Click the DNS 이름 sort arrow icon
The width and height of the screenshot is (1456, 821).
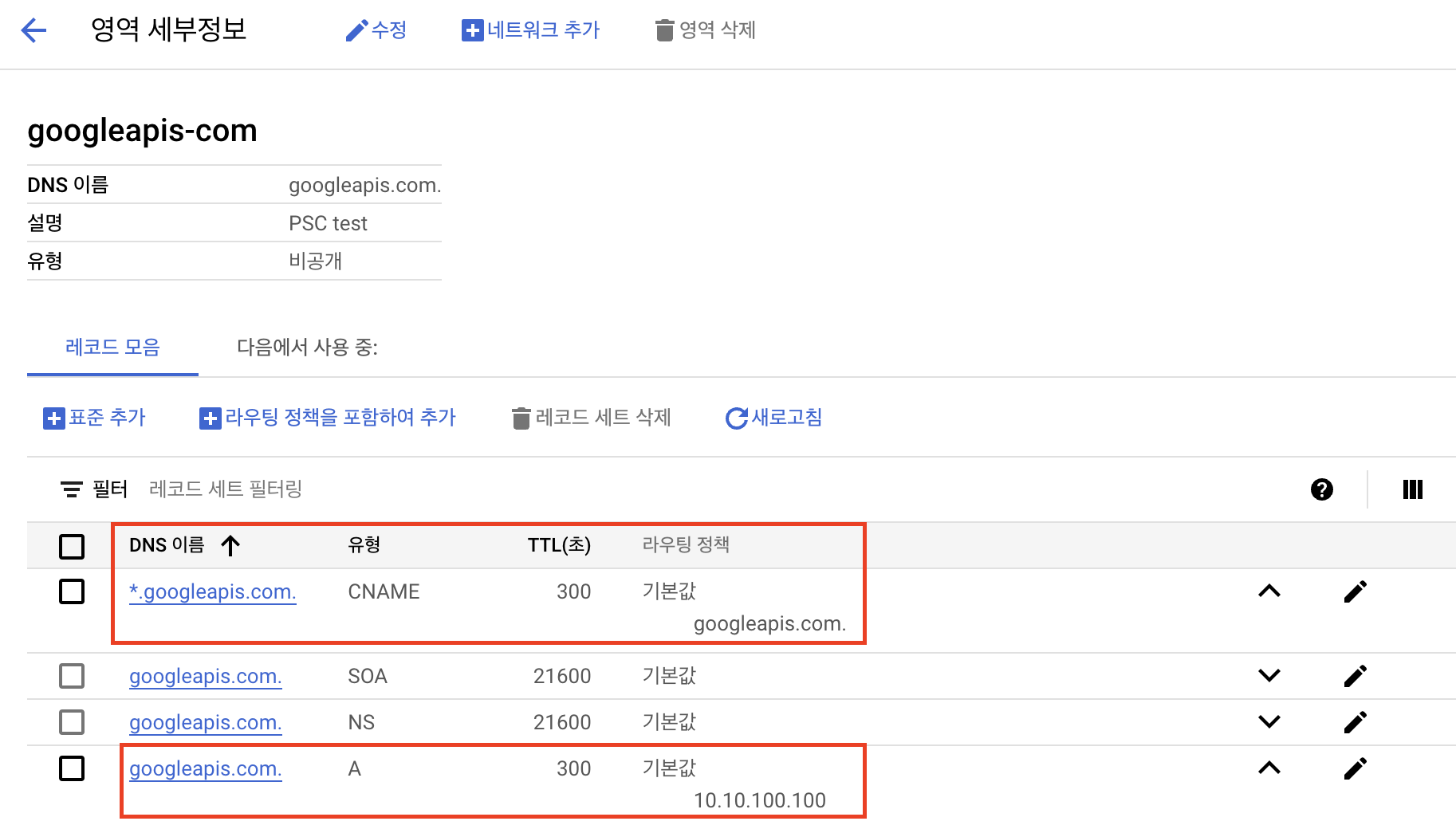click(230, 545)
